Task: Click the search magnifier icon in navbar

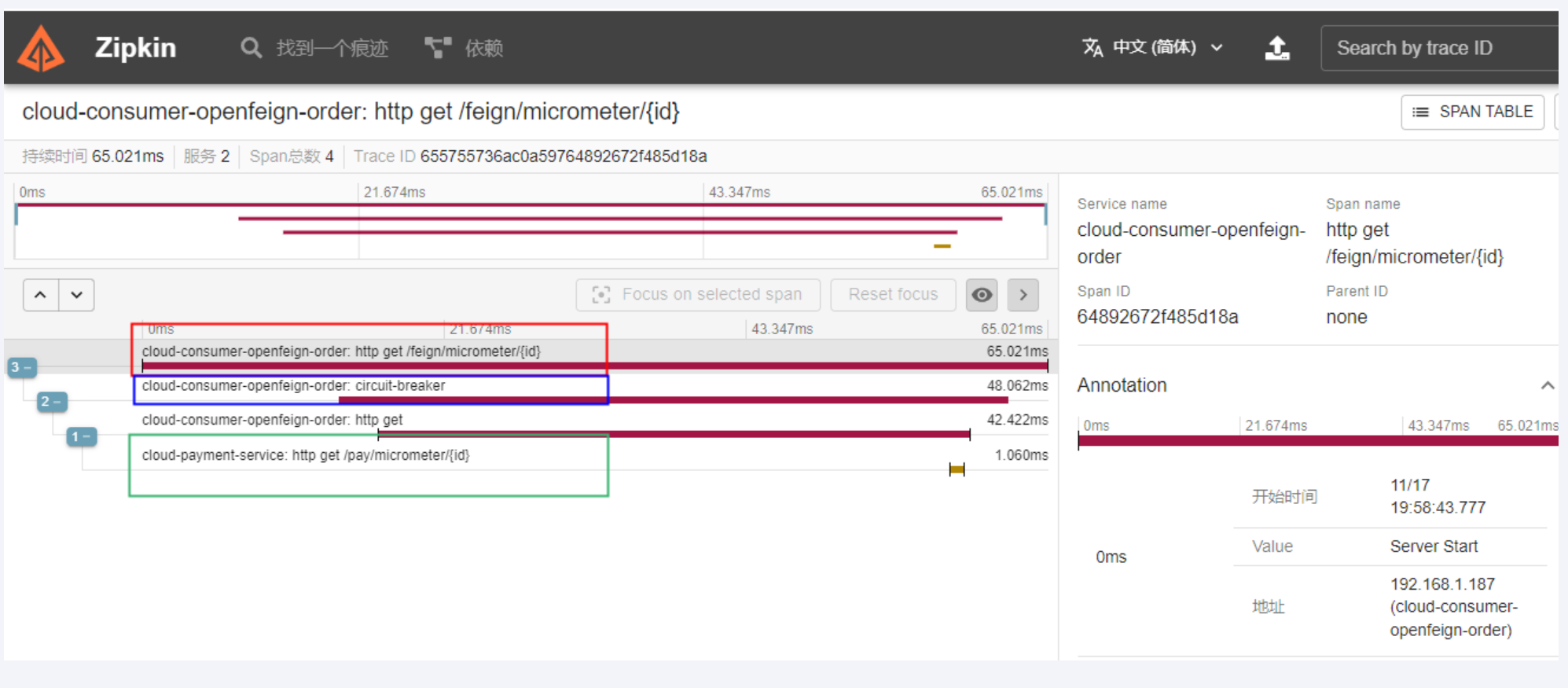Action: 251,48
